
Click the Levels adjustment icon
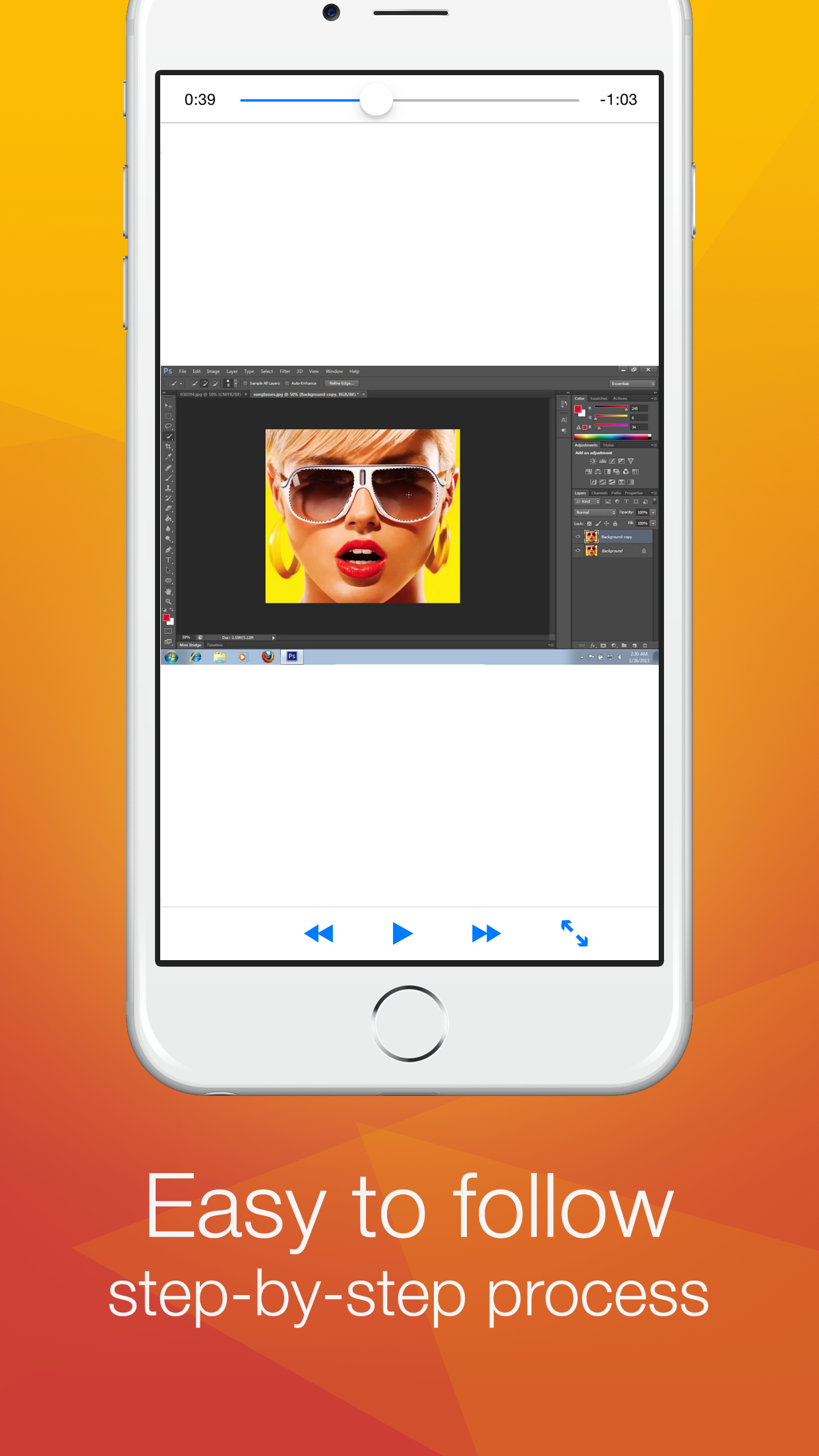(x=603, y=461)
